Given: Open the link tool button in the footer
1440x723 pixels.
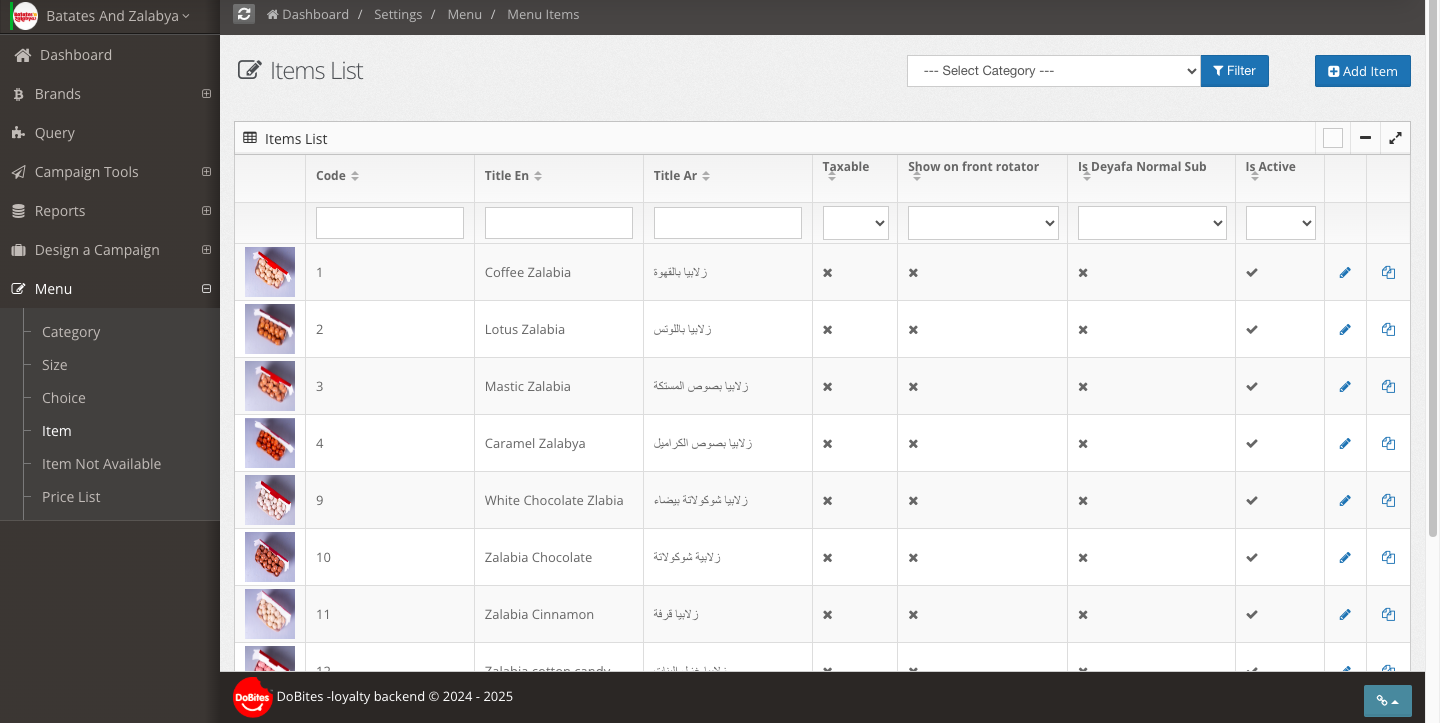Looking at the screenshot, I should click(1388, 701).
